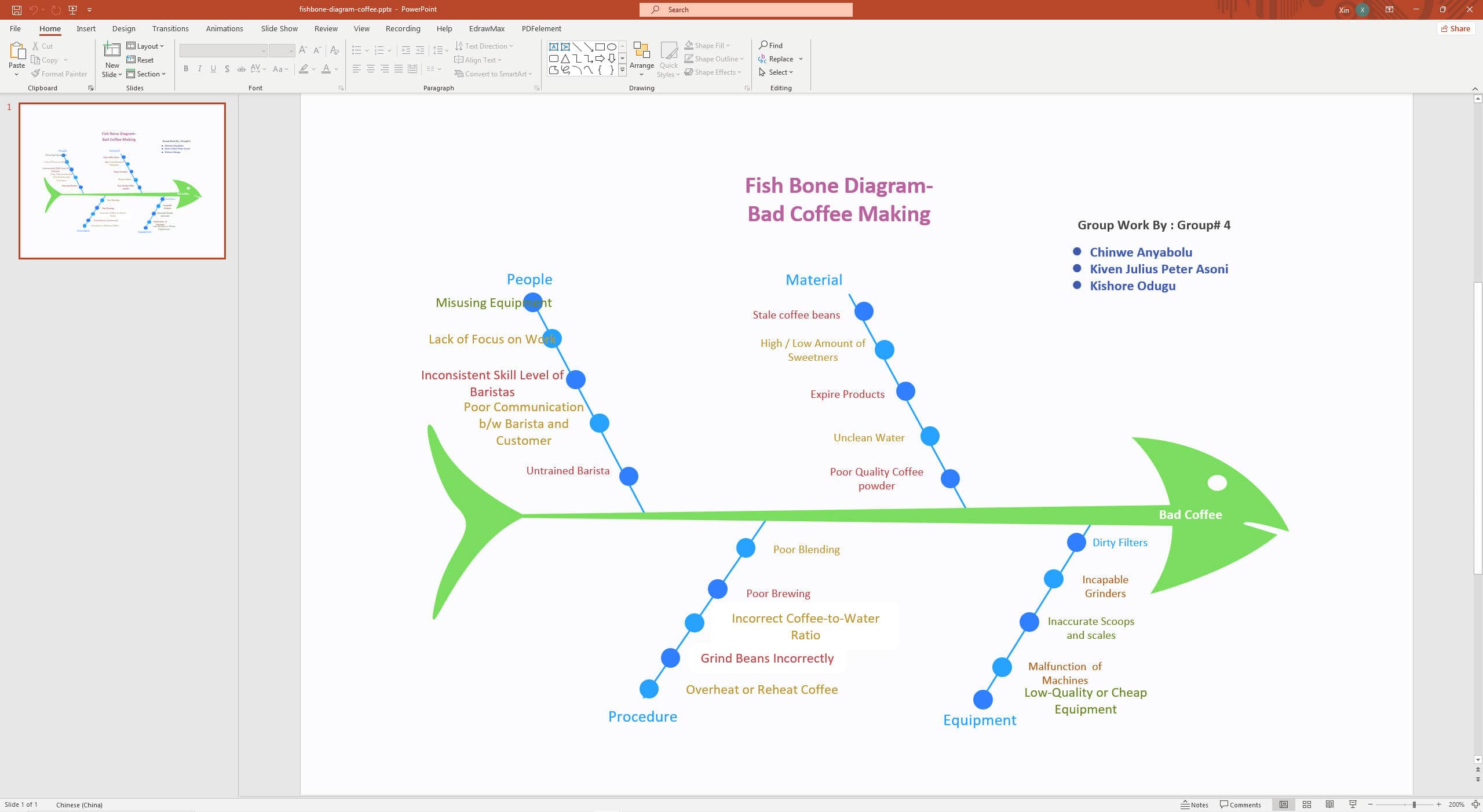Image resolution: width=1483 pixels, height=812 pixels.
Task: Toggle the Notes pane
Action: [x=1194, y=804]
